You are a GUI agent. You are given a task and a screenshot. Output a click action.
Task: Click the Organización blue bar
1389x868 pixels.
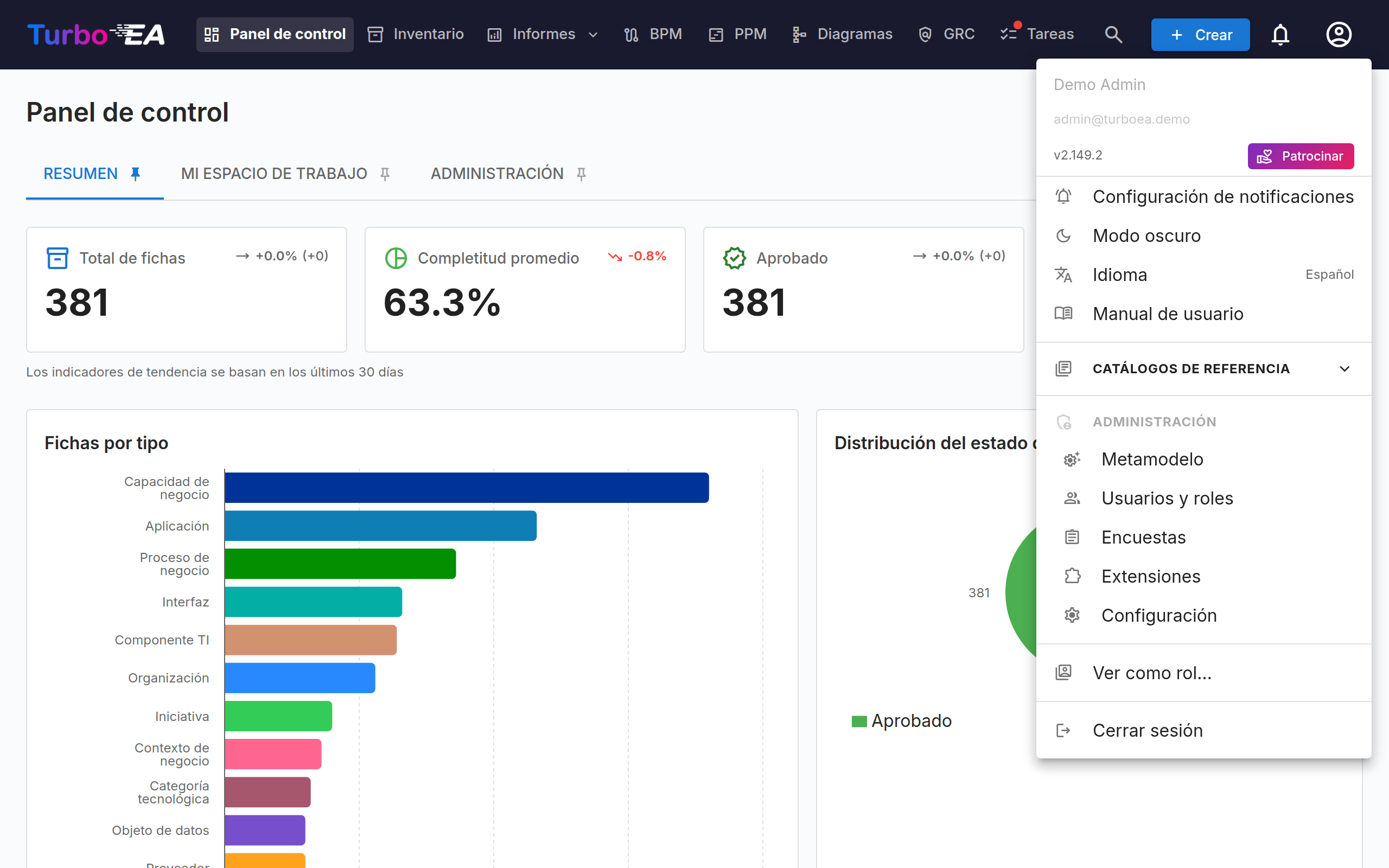[x=300, y=678]
